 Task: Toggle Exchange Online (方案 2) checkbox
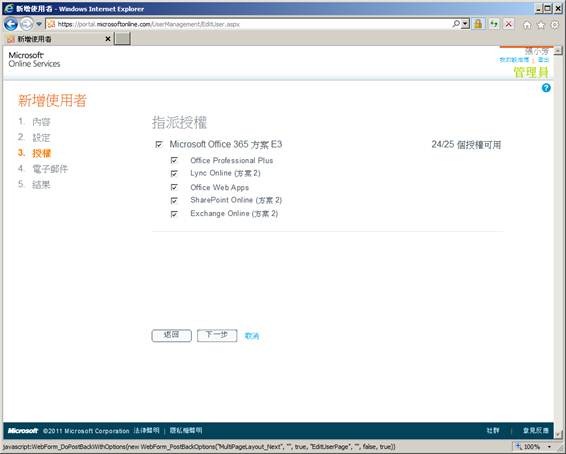(x=174, y=214)
